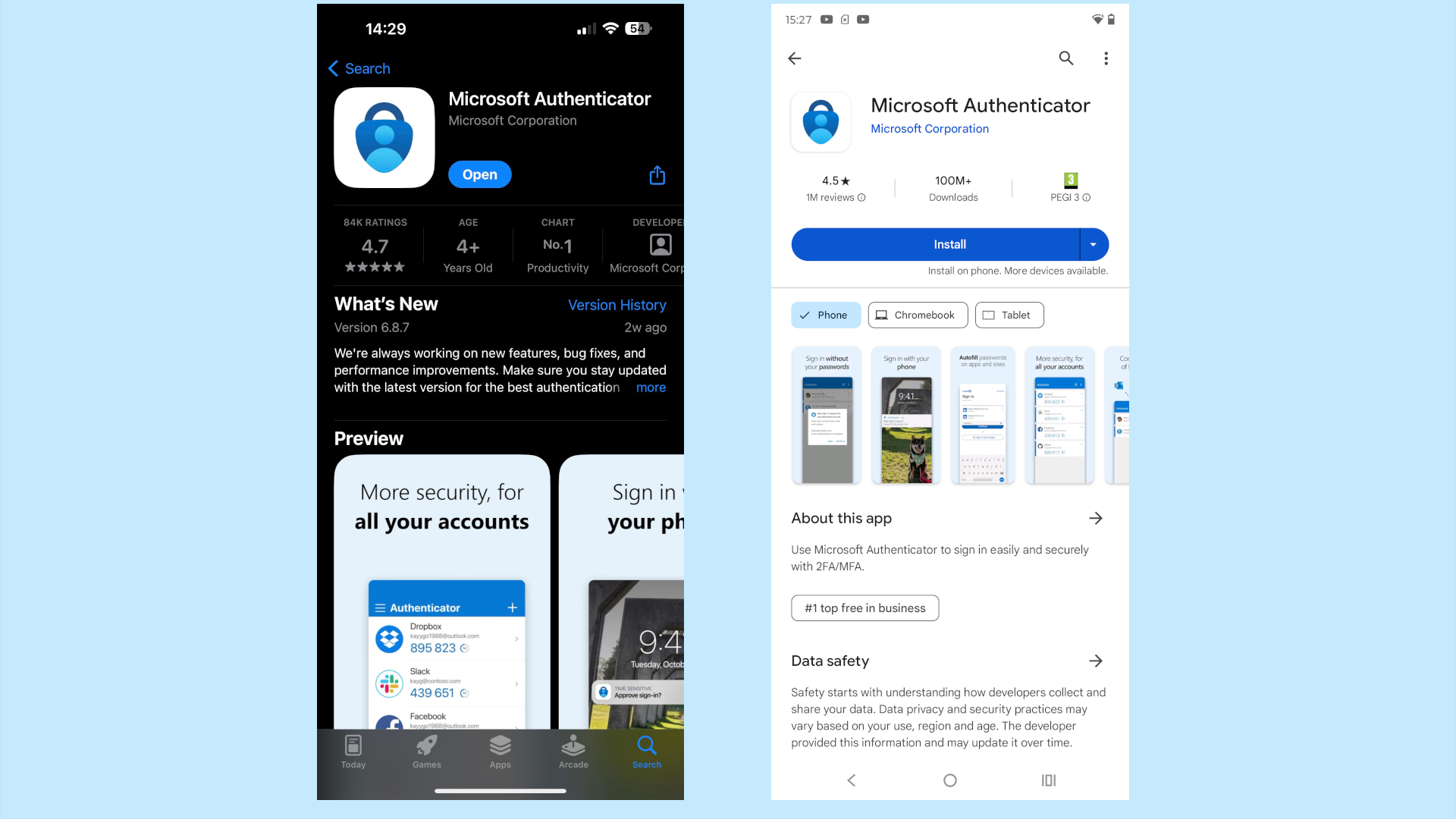Viewport: 1456px width, 819px height.
Task: Expand the About this app section
Action: click(1097, 518)
